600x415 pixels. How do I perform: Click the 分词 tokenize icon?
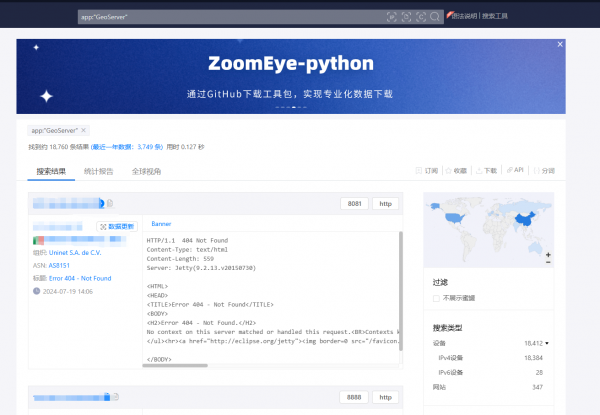543,171
